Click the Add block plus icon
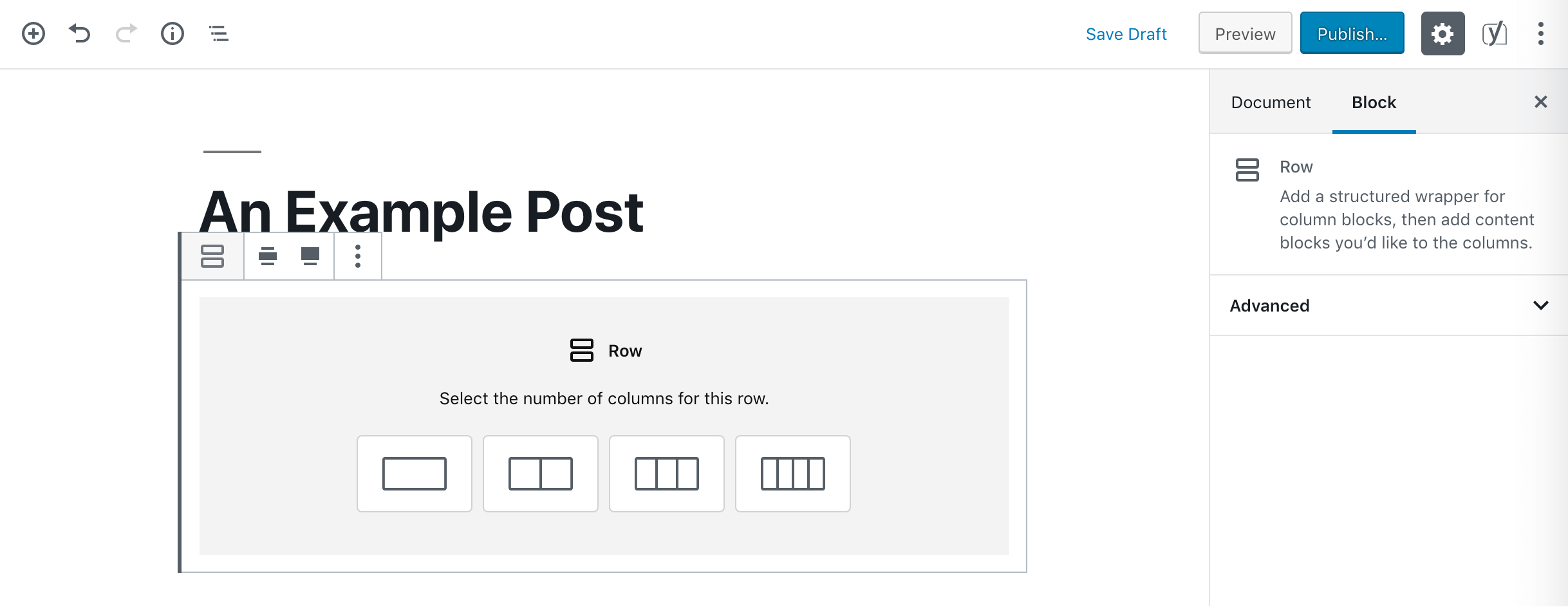Viewport: 1568px width, 607px height. click(x=33, y=33)
